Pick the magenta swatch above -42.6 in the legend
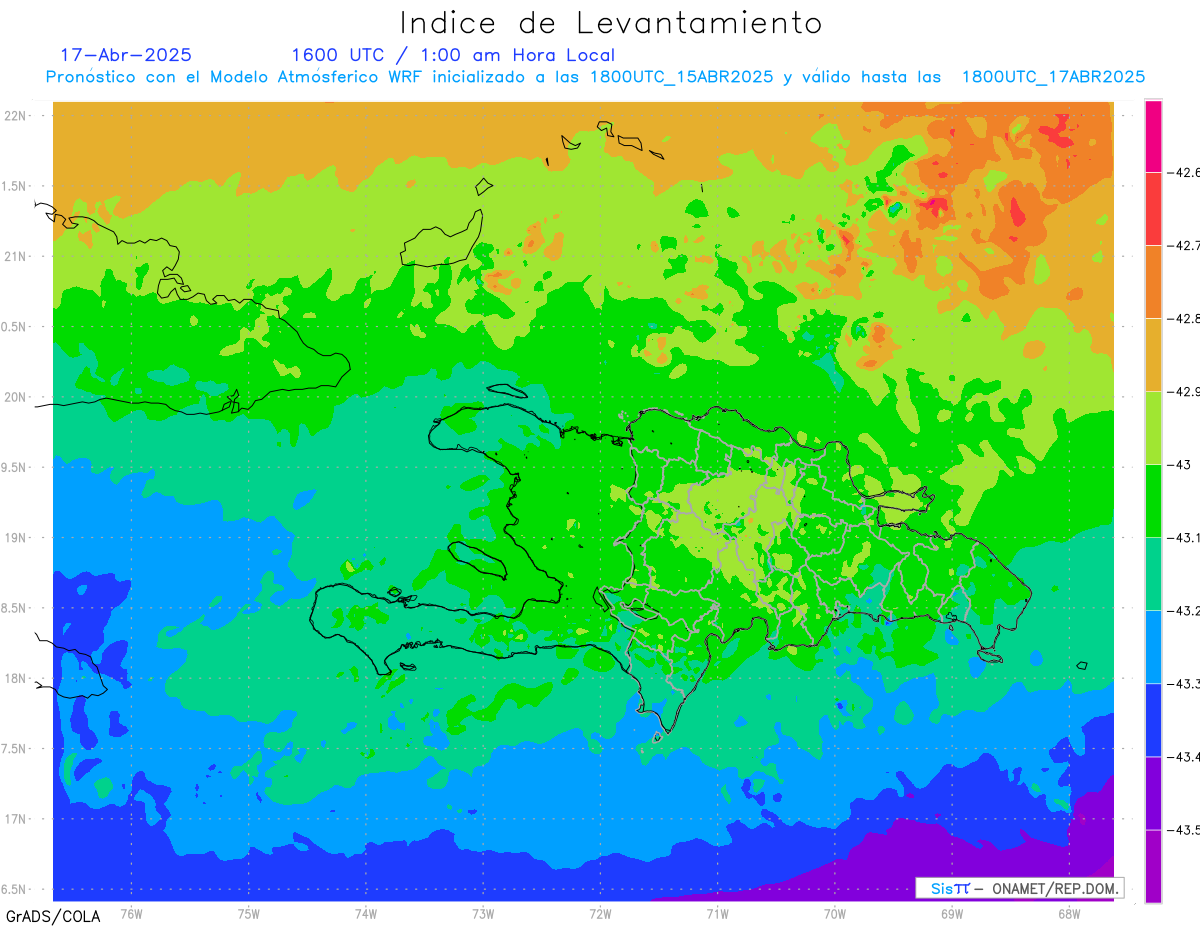The height and width of the screenshot is (927, 1200). 1153,136
